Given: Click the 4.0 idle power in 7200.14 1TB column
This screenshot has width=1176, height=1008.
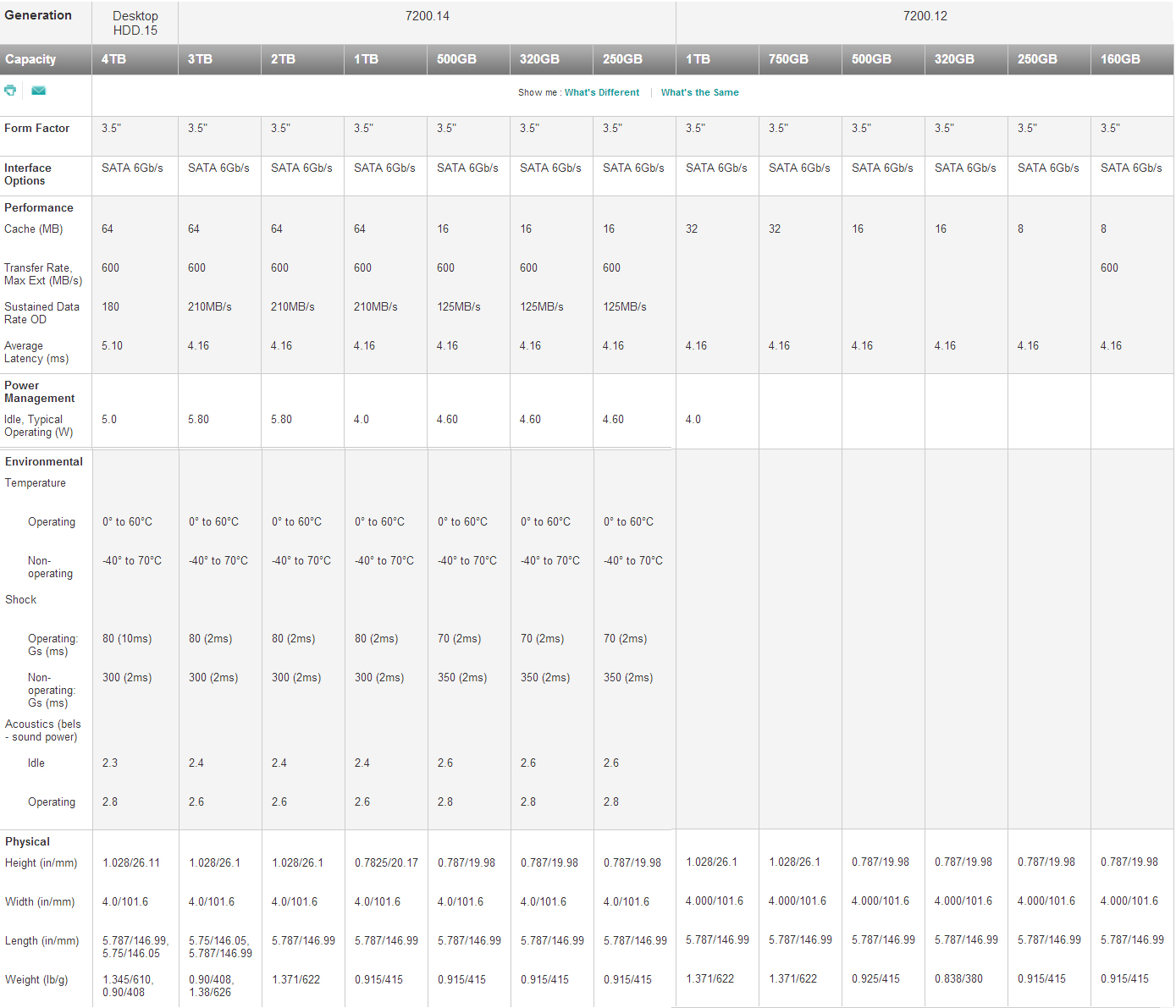Looking at the screenshot, I should (x=362, y=419).
